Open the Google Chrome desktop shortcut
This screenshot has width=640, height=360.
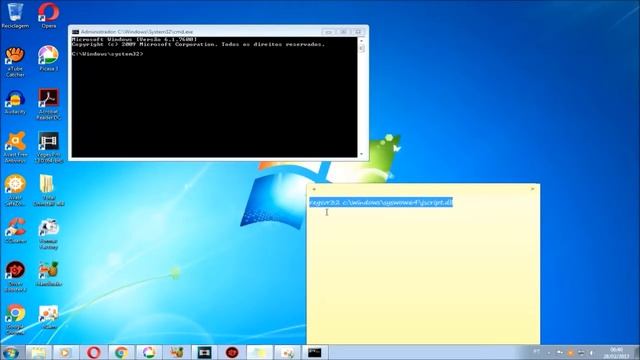point(16,320)
